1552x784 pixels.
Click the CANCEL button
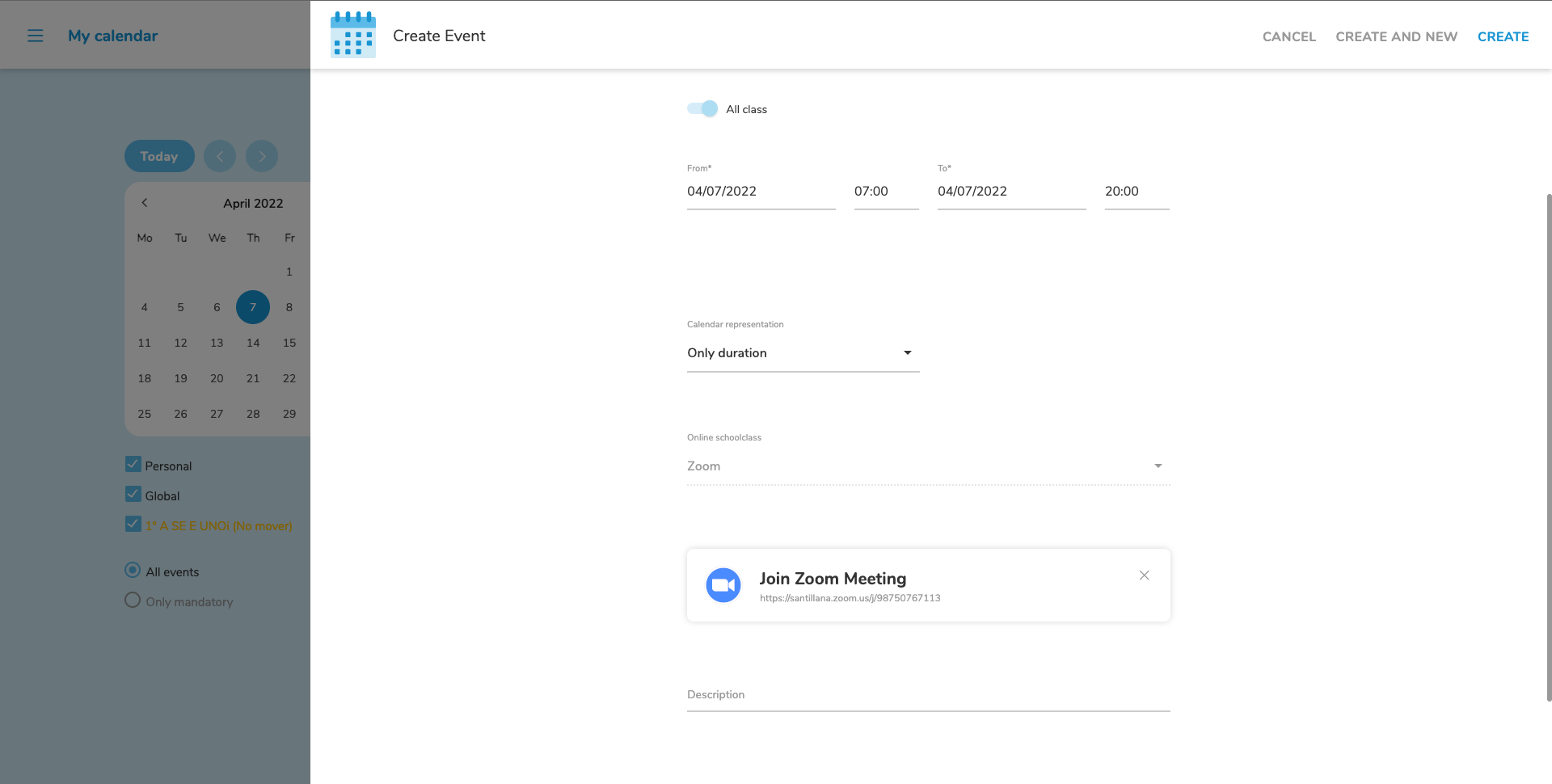(1288, 36)
